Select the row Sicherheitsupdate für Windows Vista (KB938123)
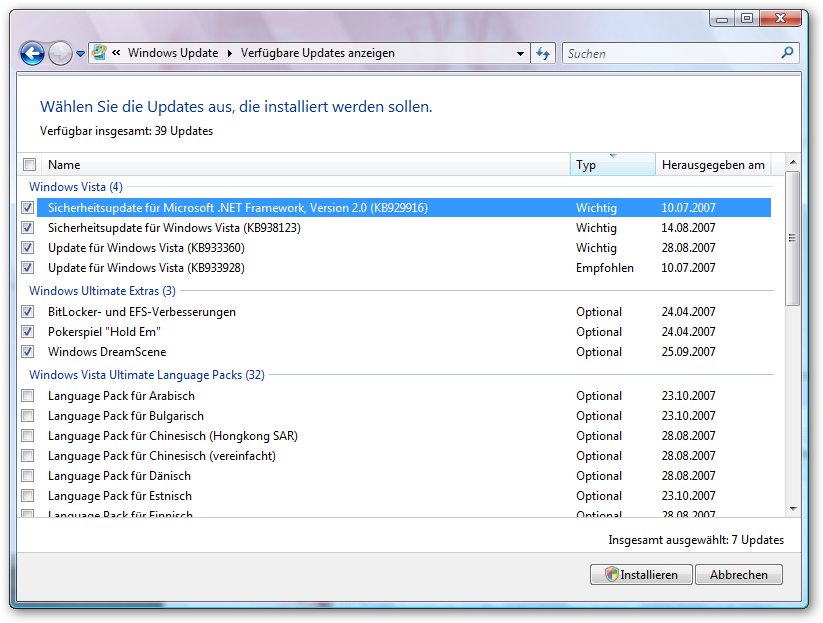This screenshot has width=823, height=623. tap(404, 228)
